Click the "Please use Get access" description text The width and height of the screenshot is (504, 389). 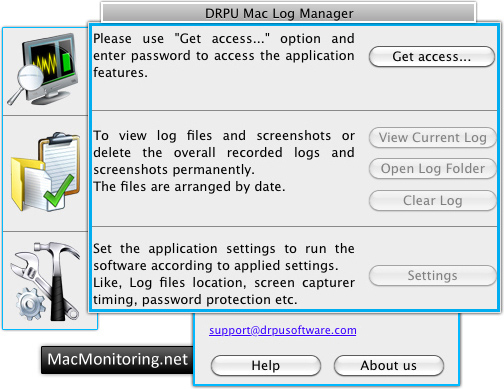tap(223, 56)
